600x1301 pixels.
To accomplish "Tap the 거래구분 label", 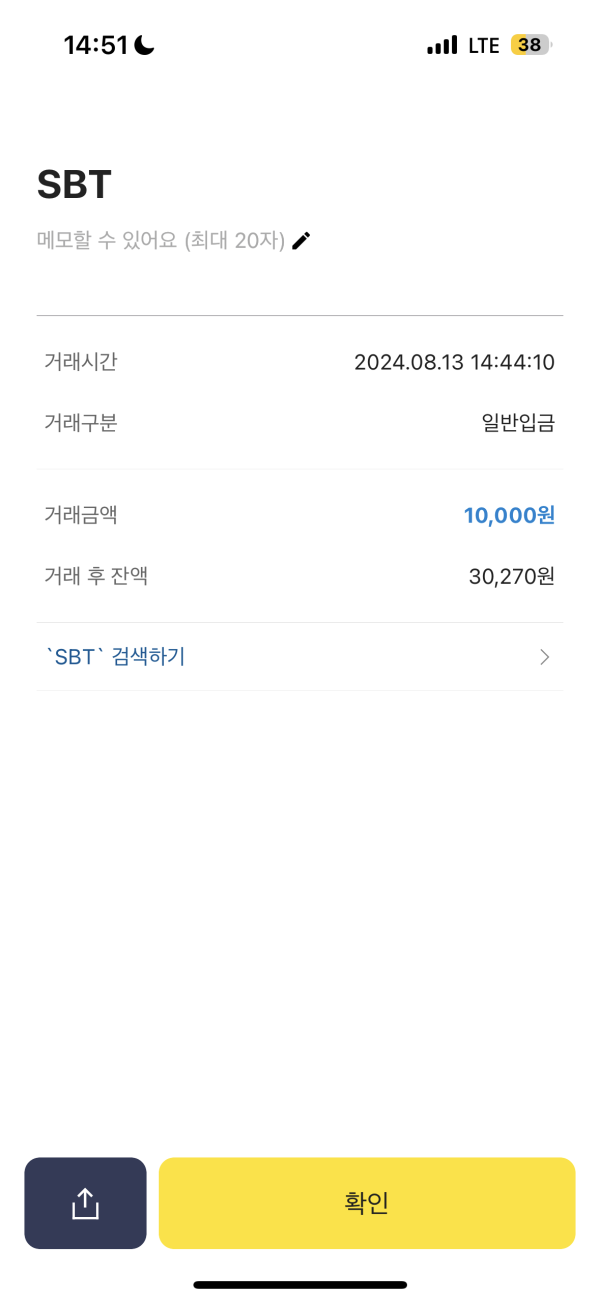I will (x=81, y=423).
